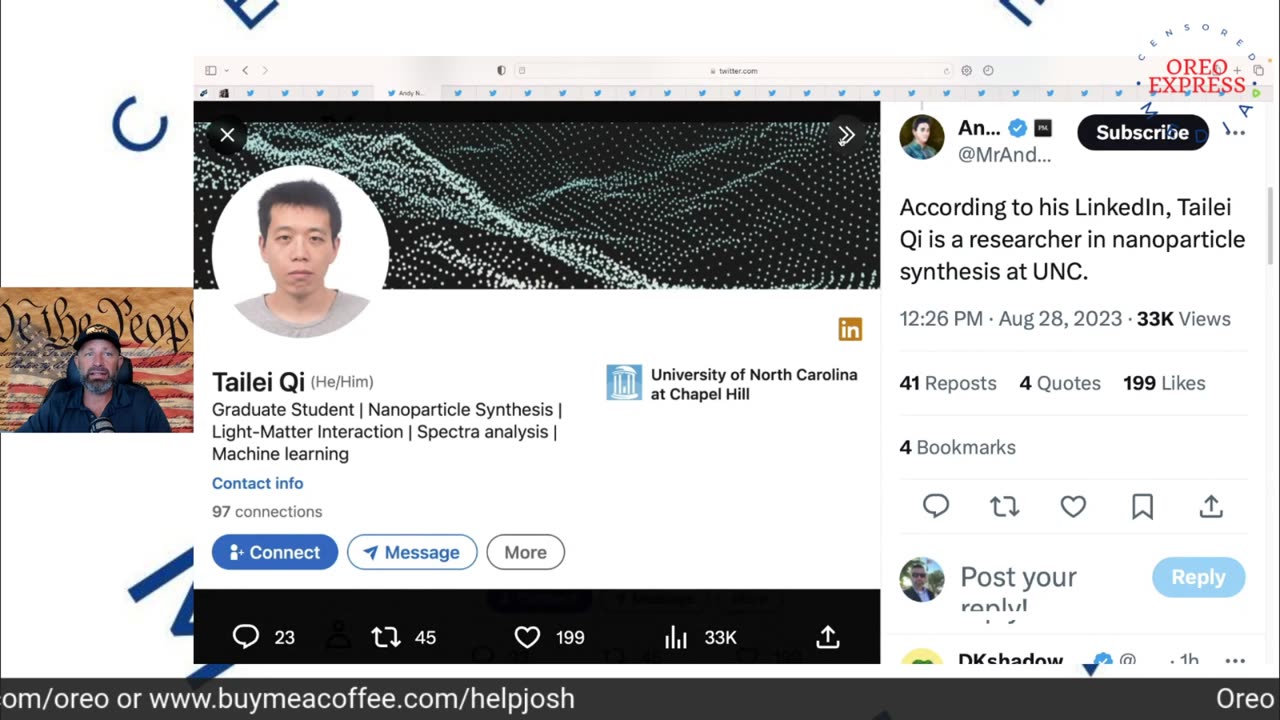Image resolution: width=1280 pixels, height=720 pixels.
Task: Open the reply composer's user avatar
Action: click(921, 580)
